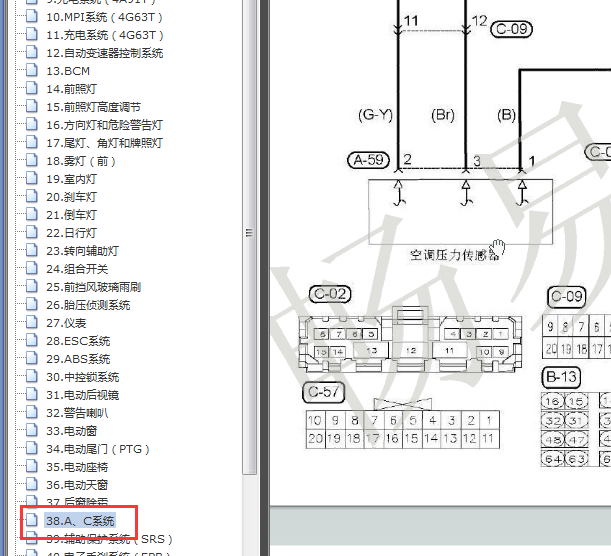Select bookmark 28.ESC系统

78,341
